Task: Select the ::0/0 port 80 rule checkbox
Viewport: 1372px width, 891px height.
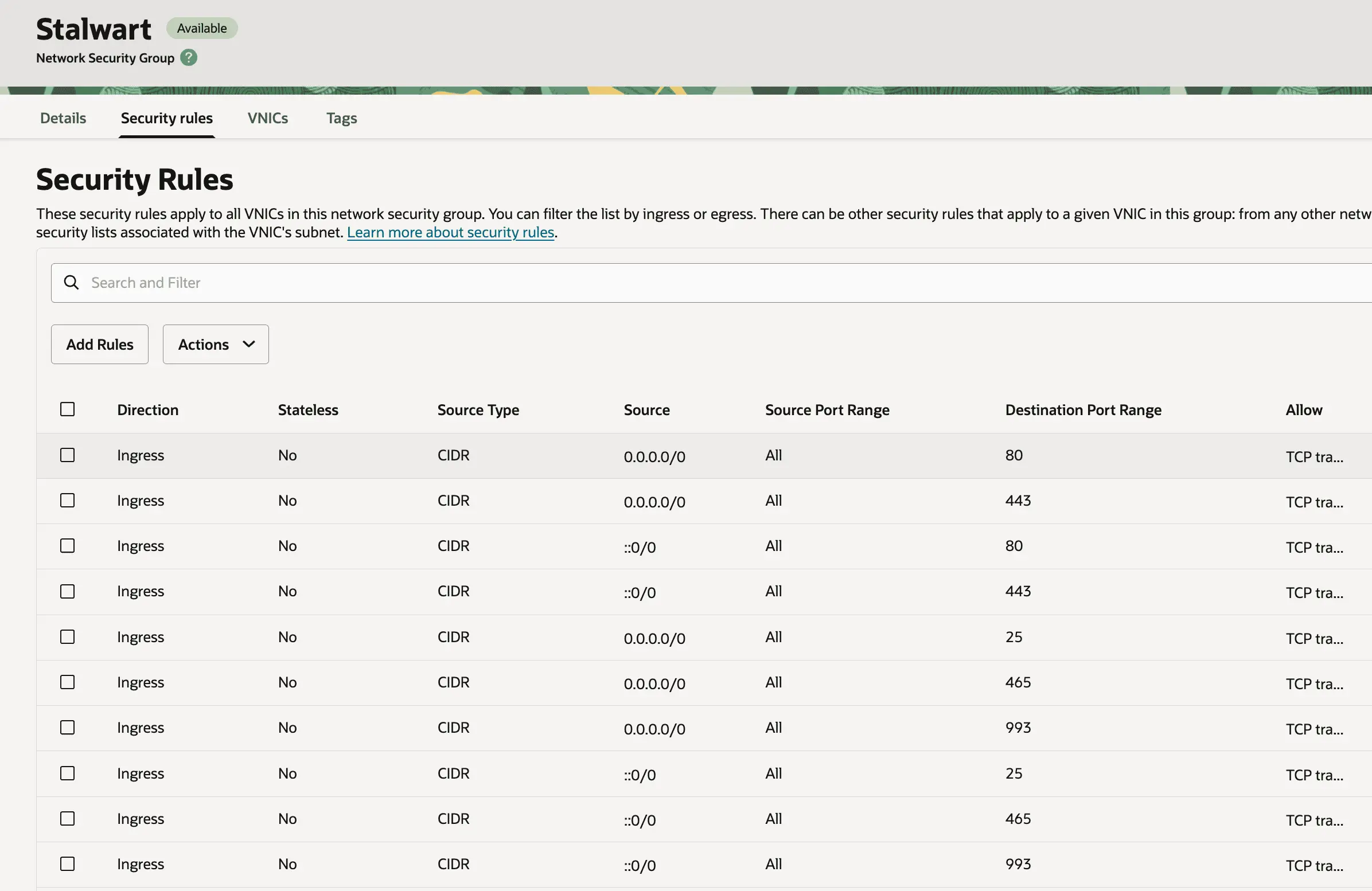Action: (x=68, y=546)
